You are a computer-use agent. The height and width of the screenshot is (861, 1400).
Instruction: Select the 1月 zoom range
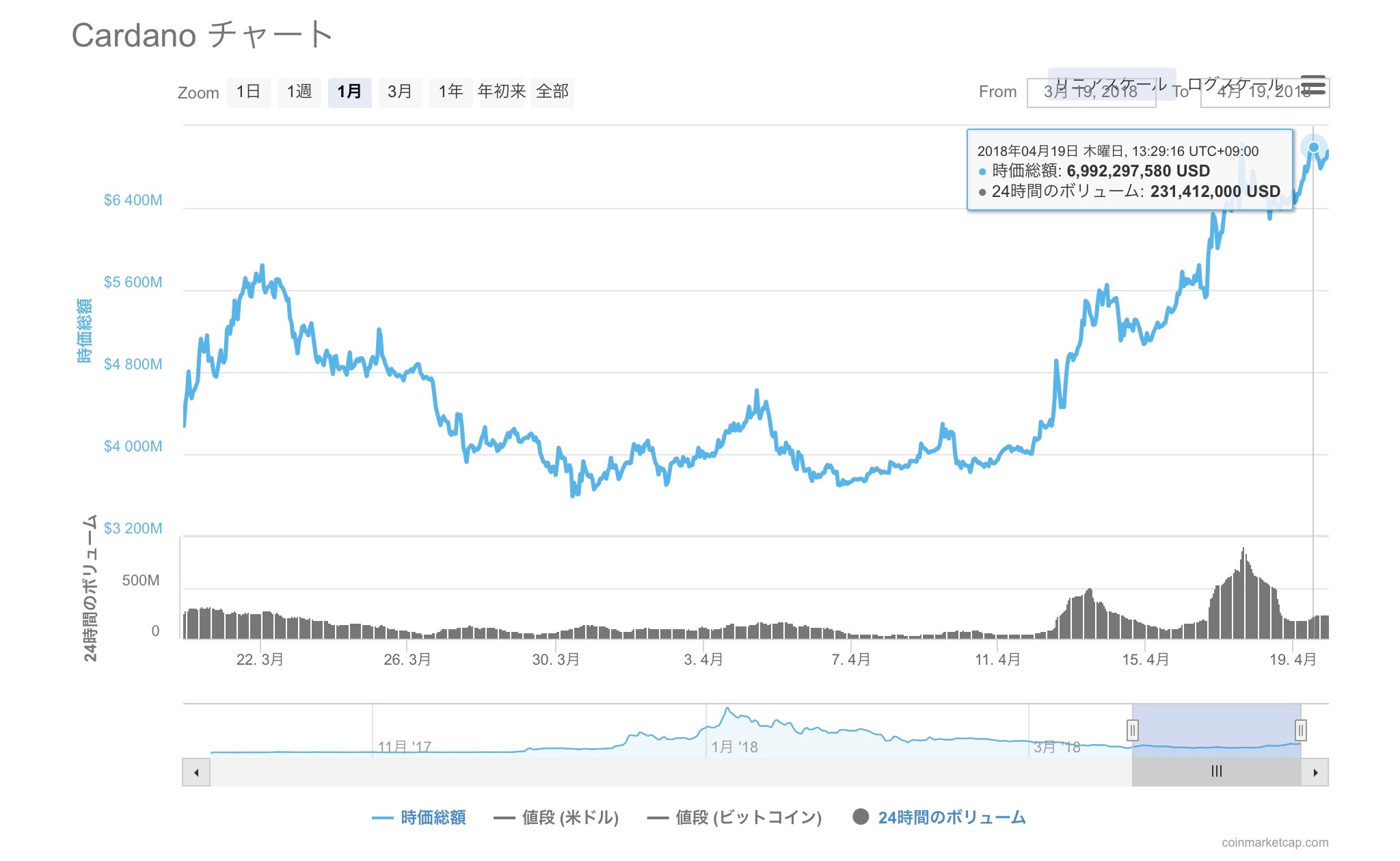click(x=350, y=92)
